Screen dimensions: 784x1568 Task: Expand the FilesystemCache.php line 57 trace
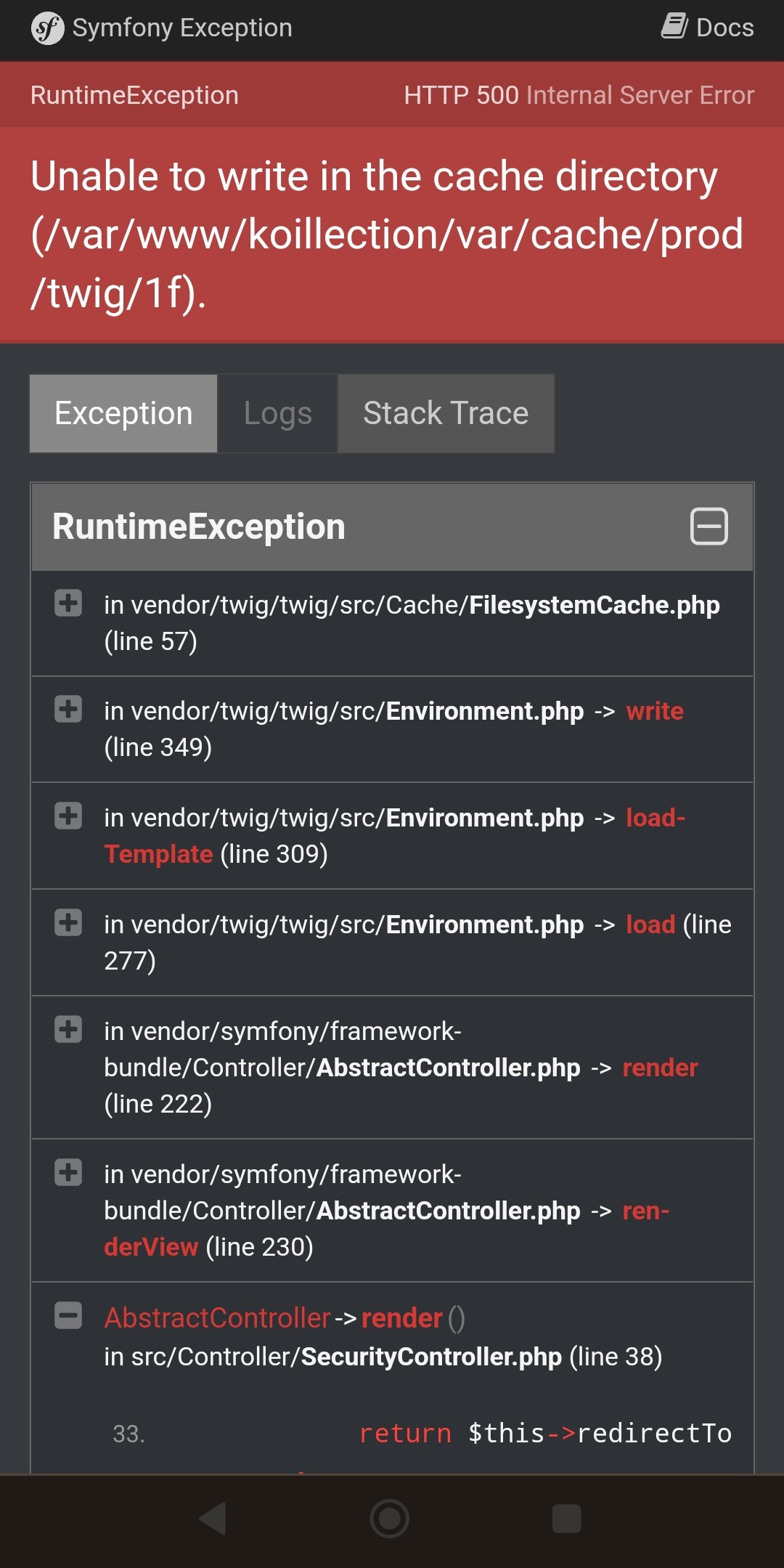(x=68, y=603)
